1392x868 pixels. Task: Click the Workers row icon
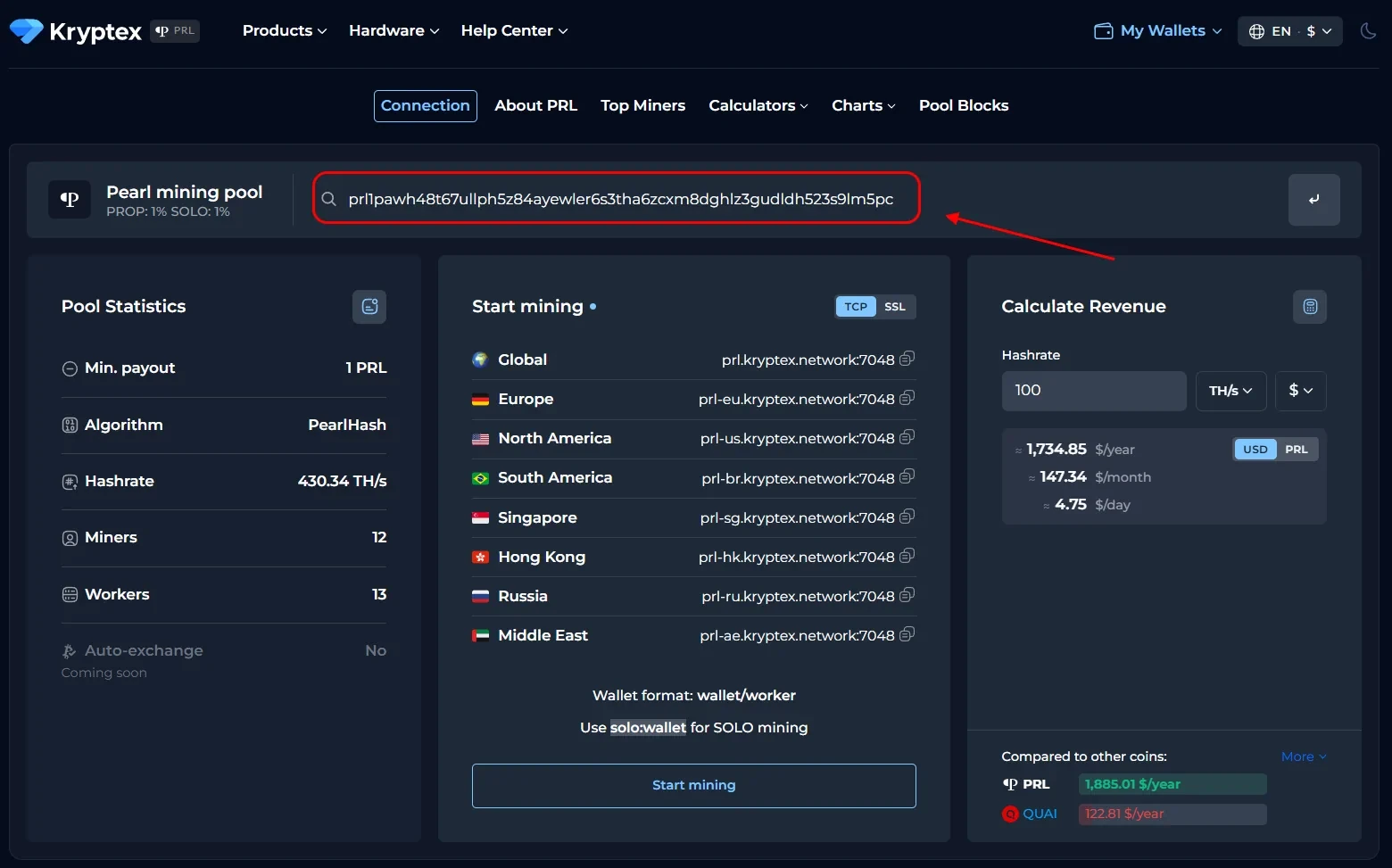(70, 595)
